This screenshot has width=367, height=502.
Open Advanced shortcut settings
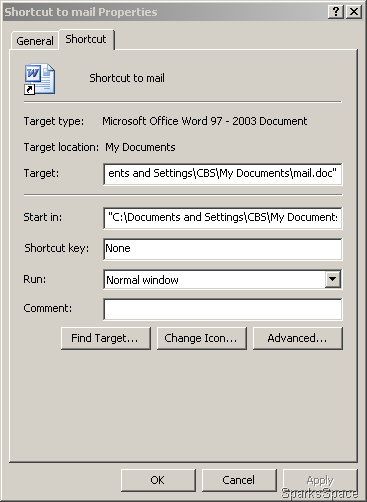(298, 338)
